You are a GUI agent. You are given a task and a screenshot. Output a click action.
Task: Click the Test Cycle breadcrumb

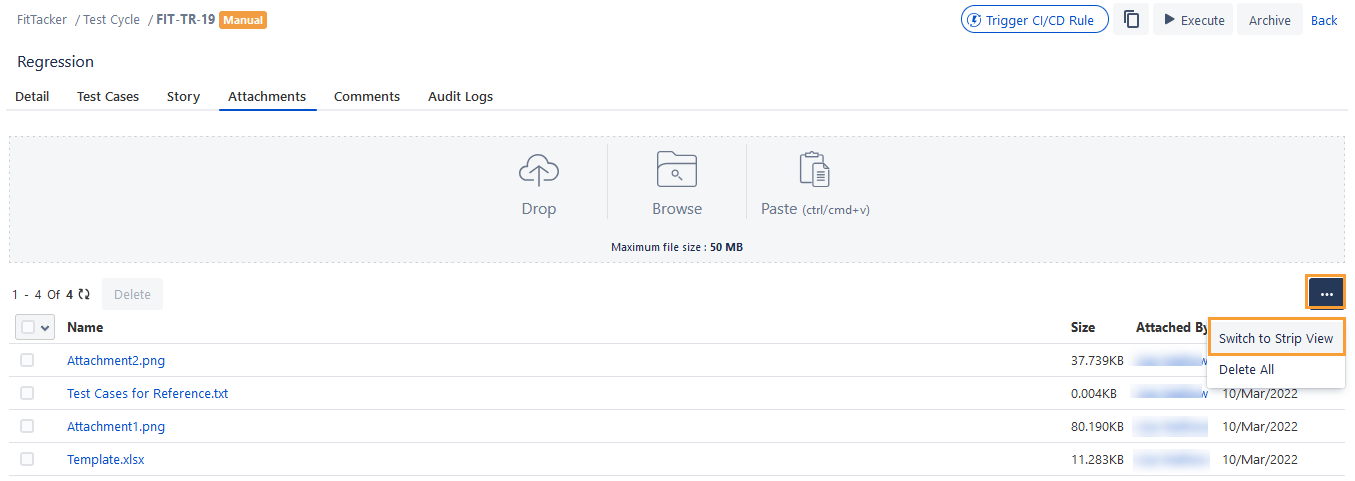[111, 19]
